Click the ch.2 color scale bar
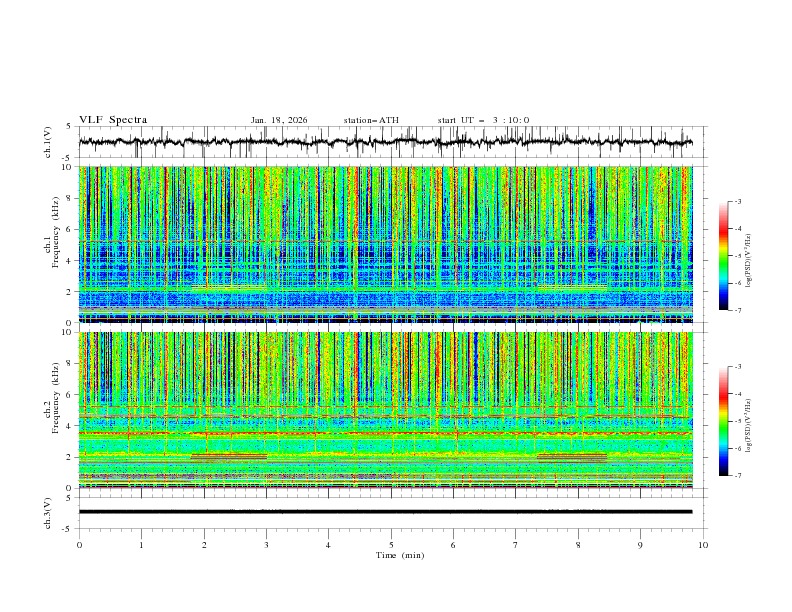 (724, 421)
